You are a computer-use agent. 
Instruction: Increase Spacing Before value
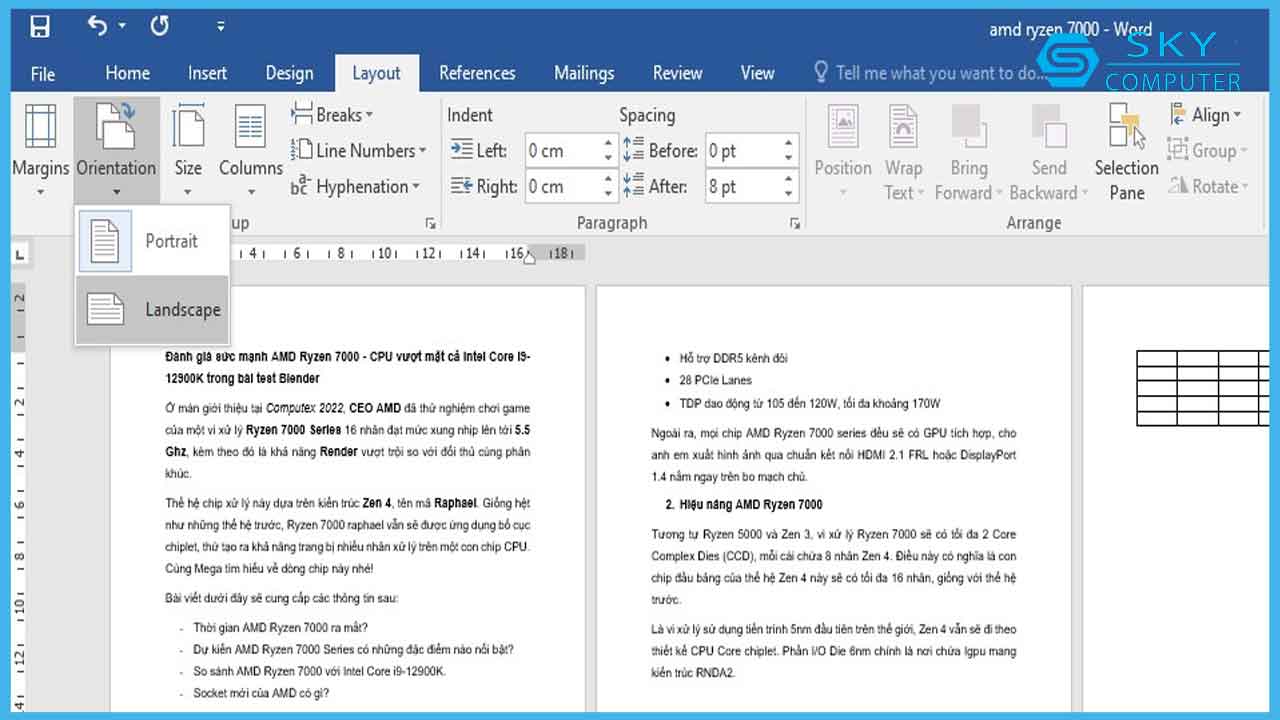tap(789, 143)
